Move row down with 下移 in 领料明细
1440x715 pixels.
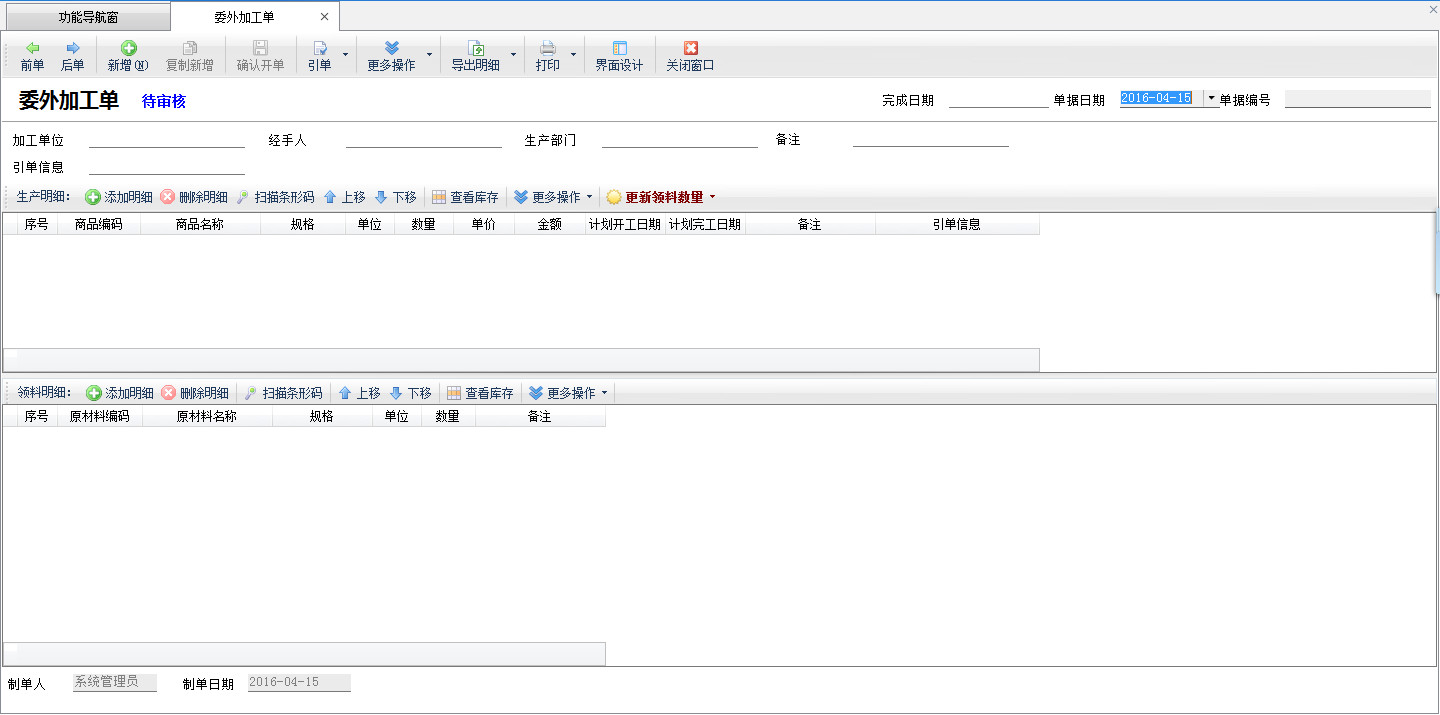(410, 393)
